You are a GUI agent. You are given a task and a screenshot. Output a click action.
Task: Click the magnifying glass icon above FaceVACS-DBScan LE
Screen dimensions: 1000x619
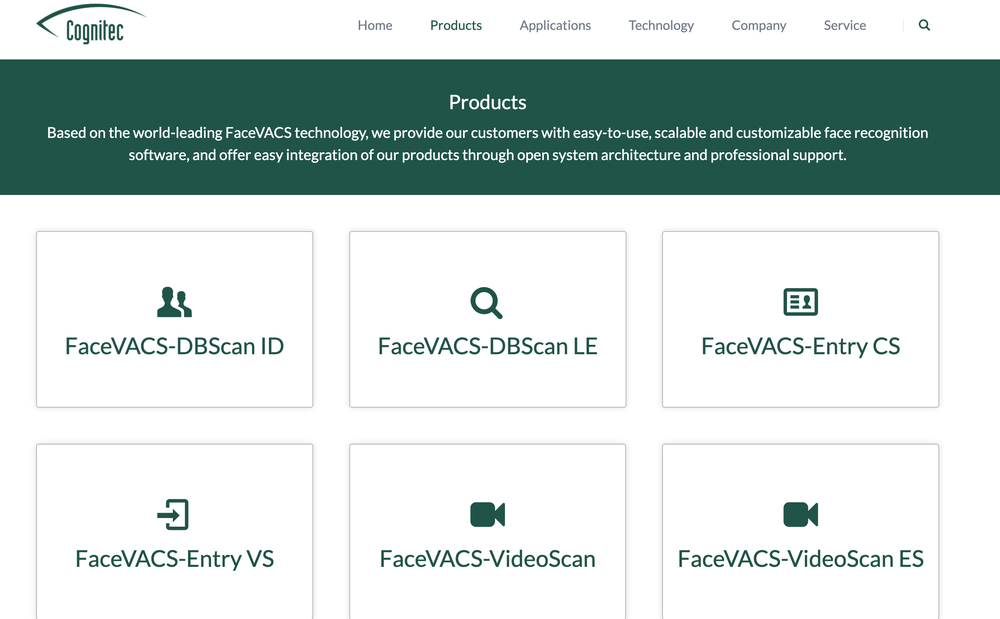[487, 303]
